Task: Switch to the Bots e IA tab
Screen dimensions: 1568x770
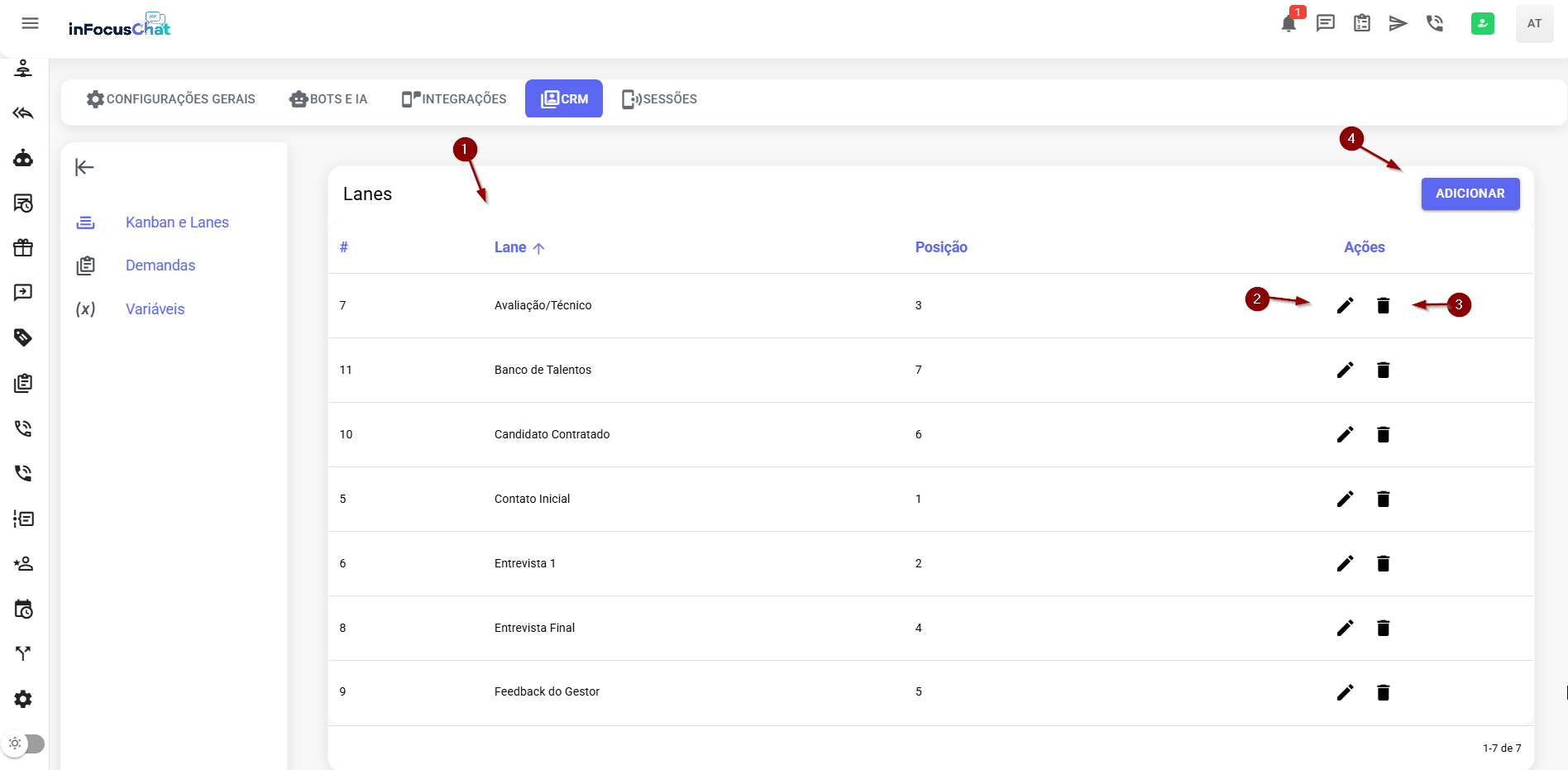Action: [328, 99]
